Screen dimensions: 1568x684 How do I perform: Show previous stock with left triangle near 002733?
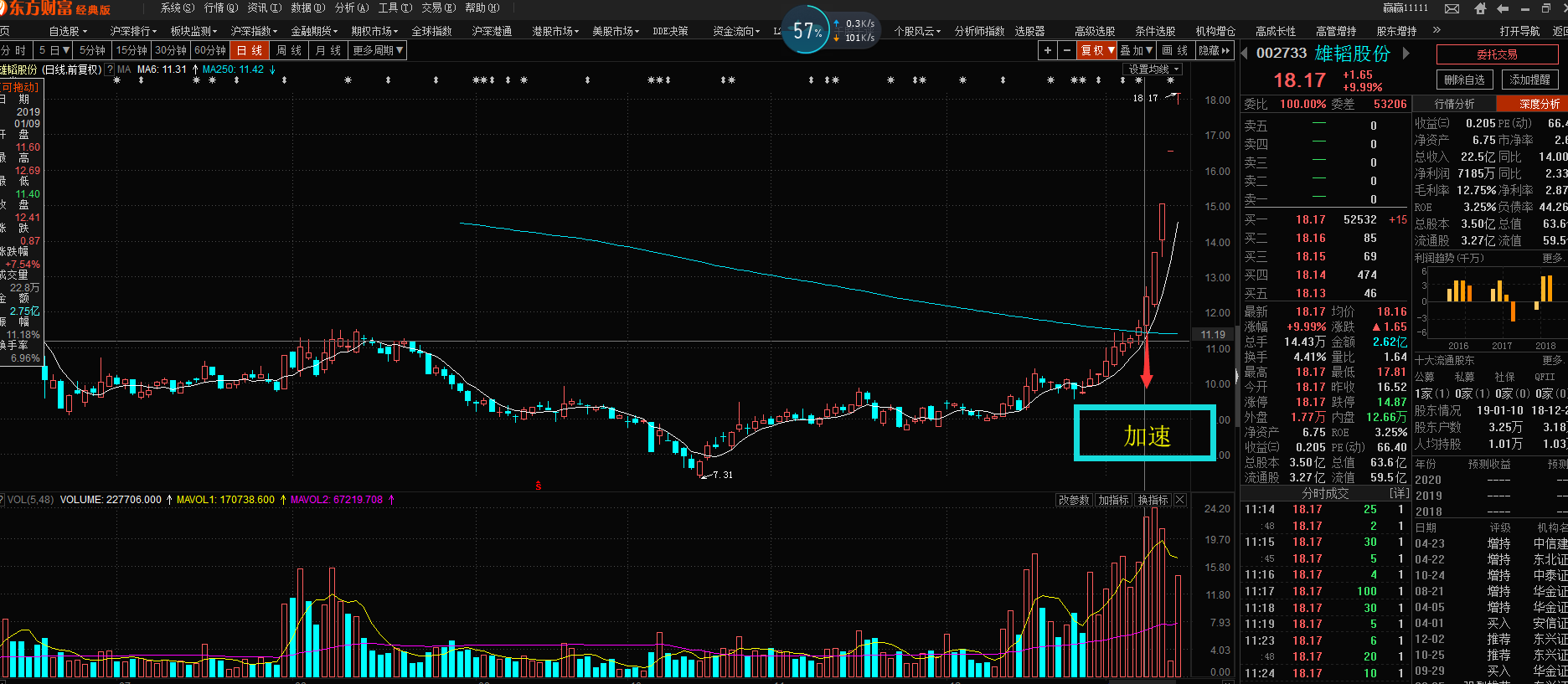click(1245, 54)
